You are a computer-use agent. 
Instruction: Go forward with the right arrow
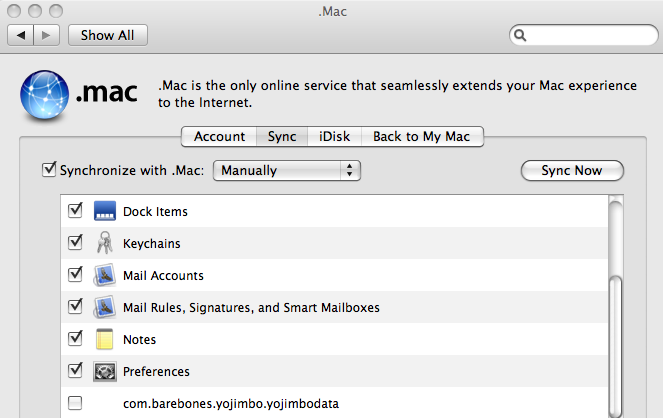pyautogui.click(x=47, y=35)
